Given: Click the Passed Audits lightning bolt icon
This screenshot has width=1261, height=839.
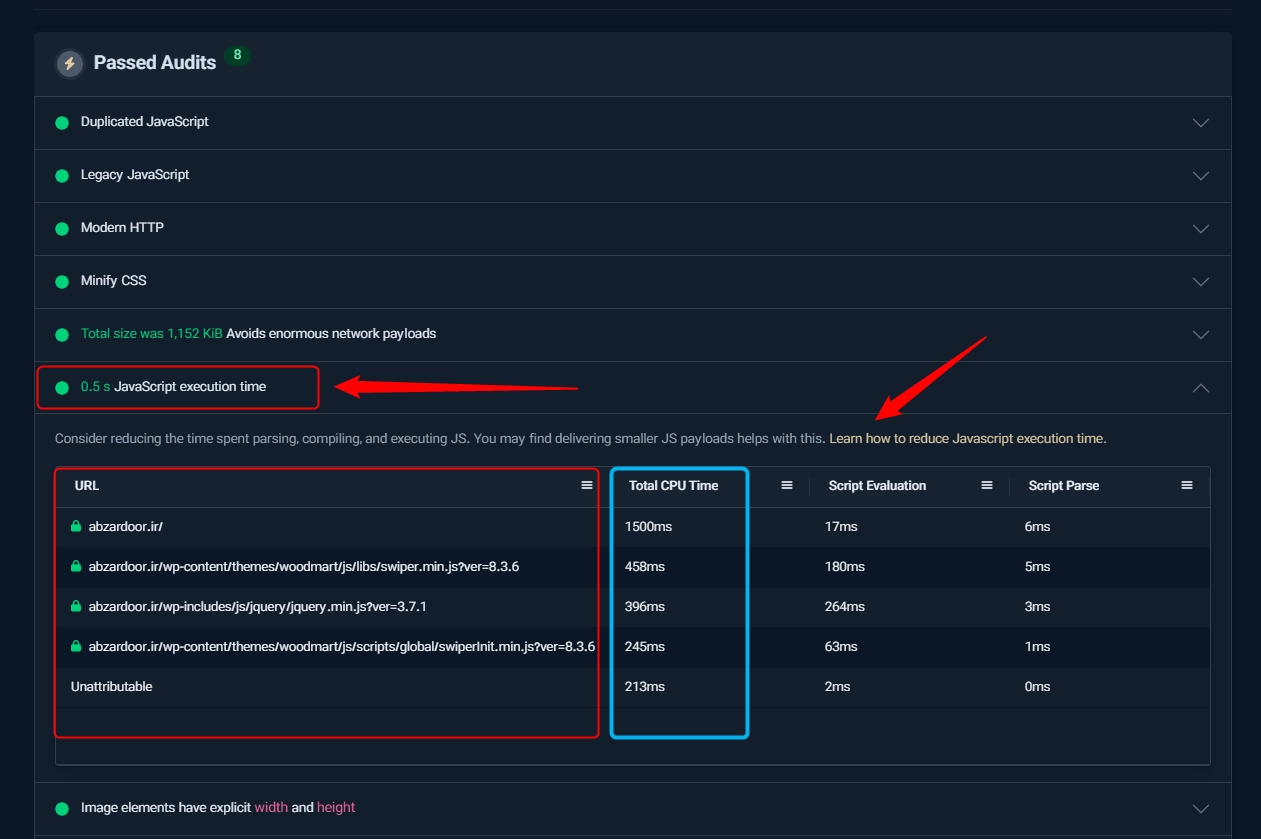Looking at the screenshot, I should pyautogui.click(x=69, y=63).
